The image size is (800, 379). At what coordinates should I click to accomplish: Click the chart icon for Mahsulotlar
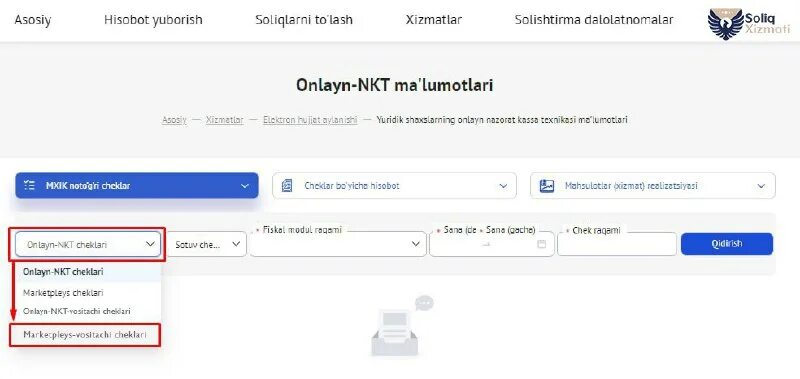547,186
